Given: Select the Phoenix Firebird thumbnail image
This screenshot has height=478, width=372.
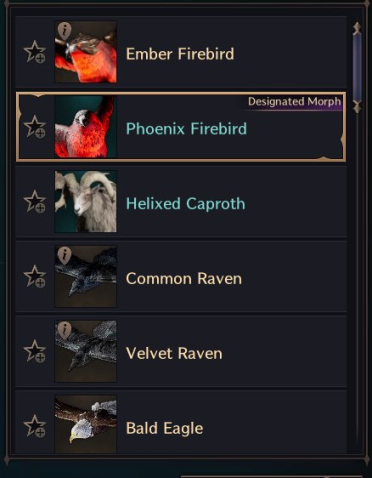Looking at the screenshot, I should point(86,127).
